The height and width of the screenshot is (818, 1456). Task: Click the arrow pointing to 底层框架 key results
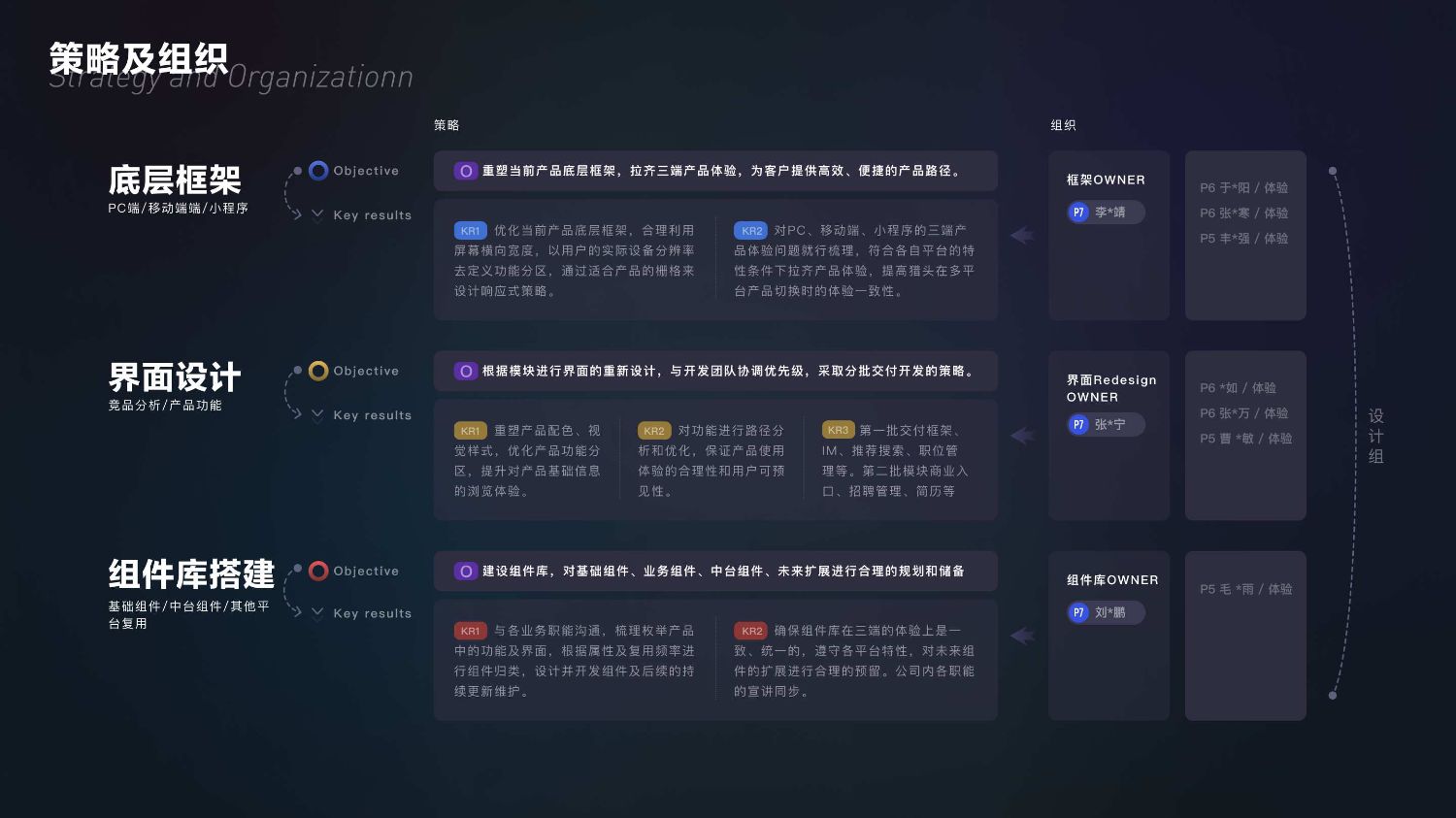click(1021, 235)
